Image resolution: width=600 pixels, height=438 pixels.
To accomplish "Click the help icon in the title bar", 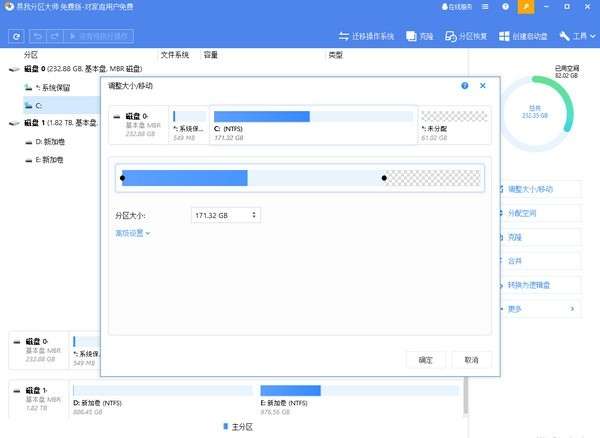I will pyautogui.click(x=505, y=7).
